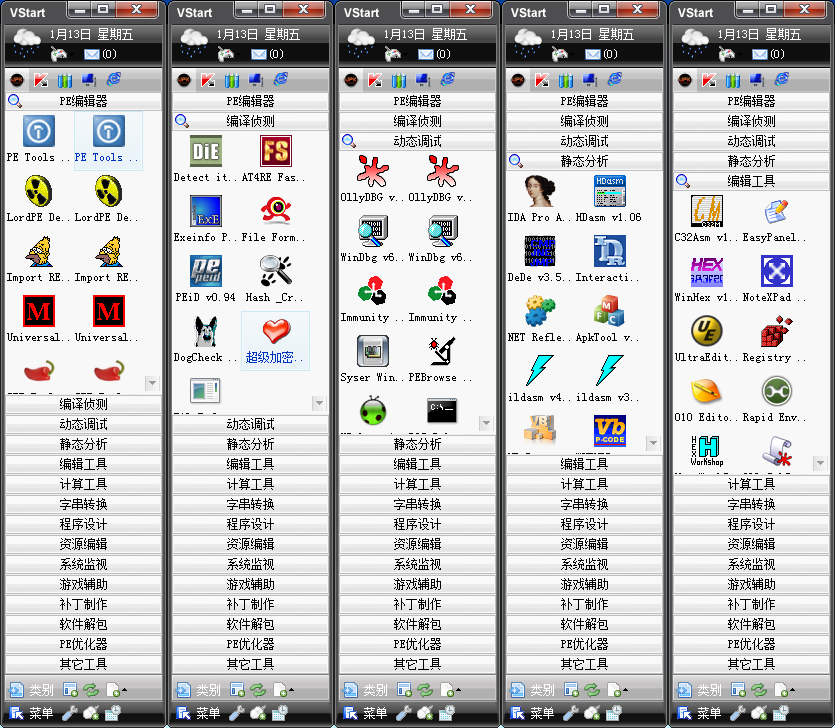Select books tab icon in window showing PEiD
The image size is (835, 728).
click(x=232, y=80)
